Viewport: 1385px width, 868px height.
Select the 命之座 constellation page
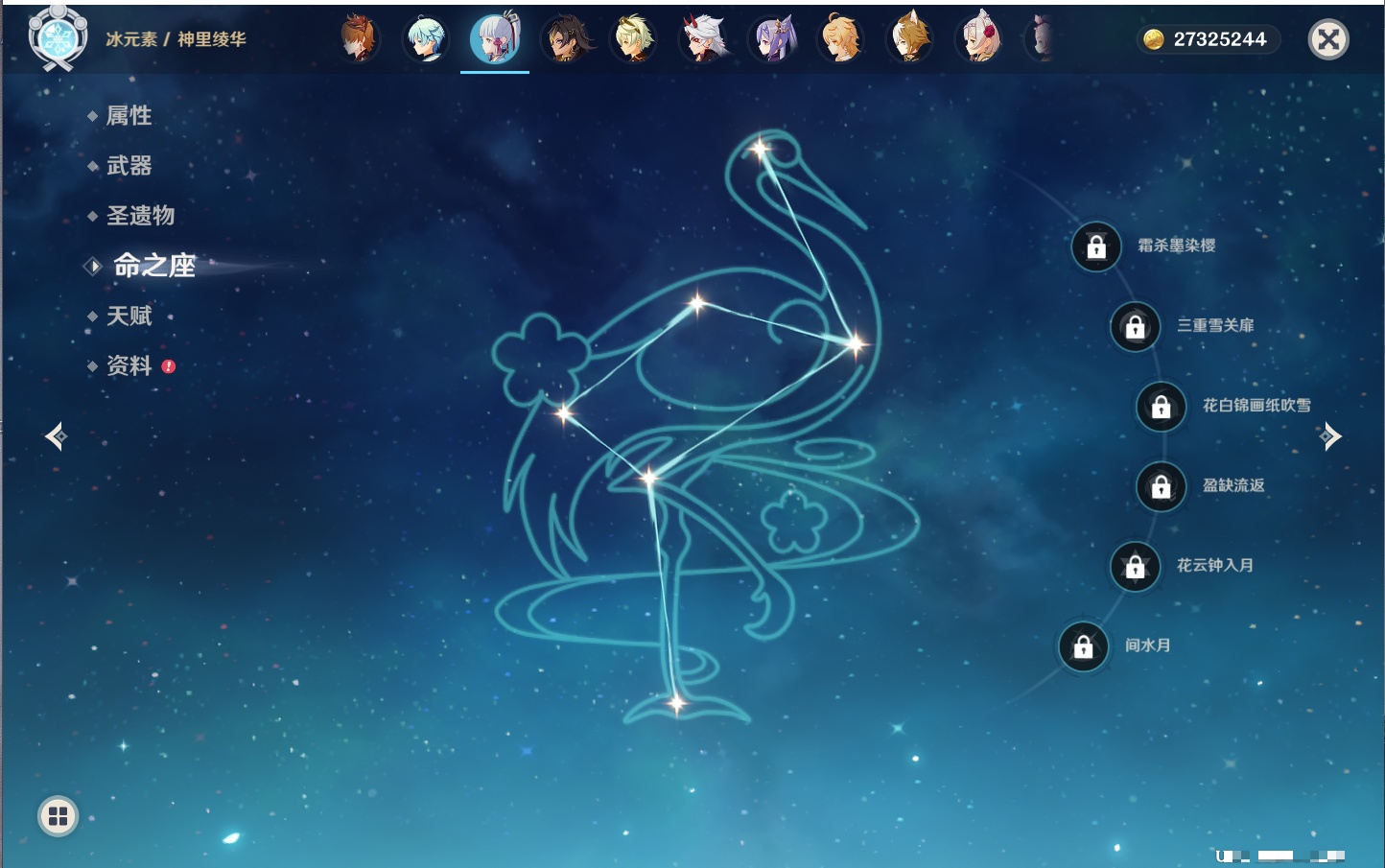[154, 266]
